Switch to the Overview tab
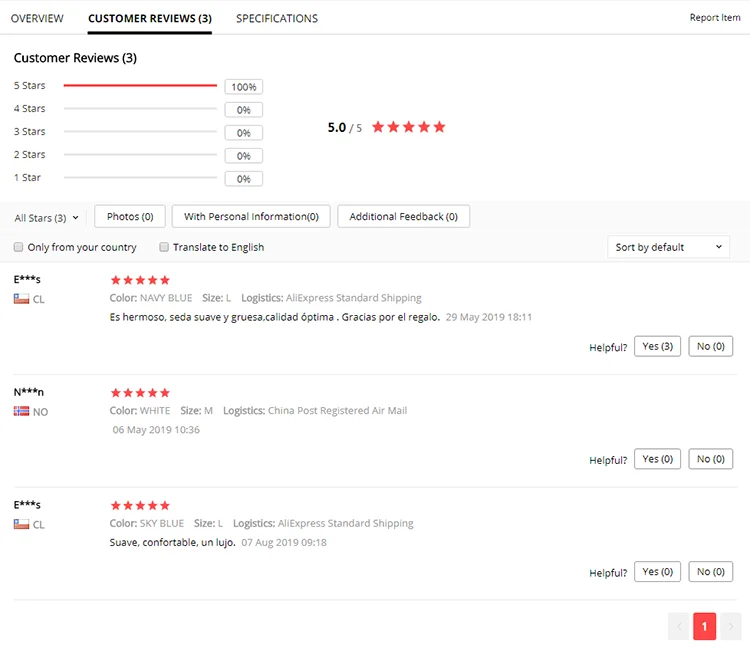 coord(37,19)
